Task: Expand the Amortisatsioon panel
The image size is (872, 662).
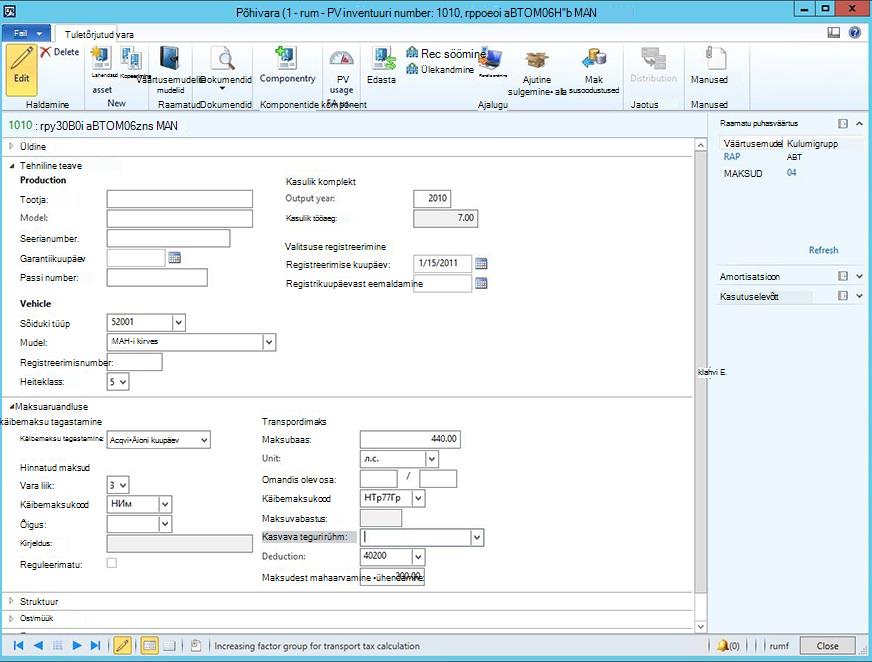Action: 860,276
